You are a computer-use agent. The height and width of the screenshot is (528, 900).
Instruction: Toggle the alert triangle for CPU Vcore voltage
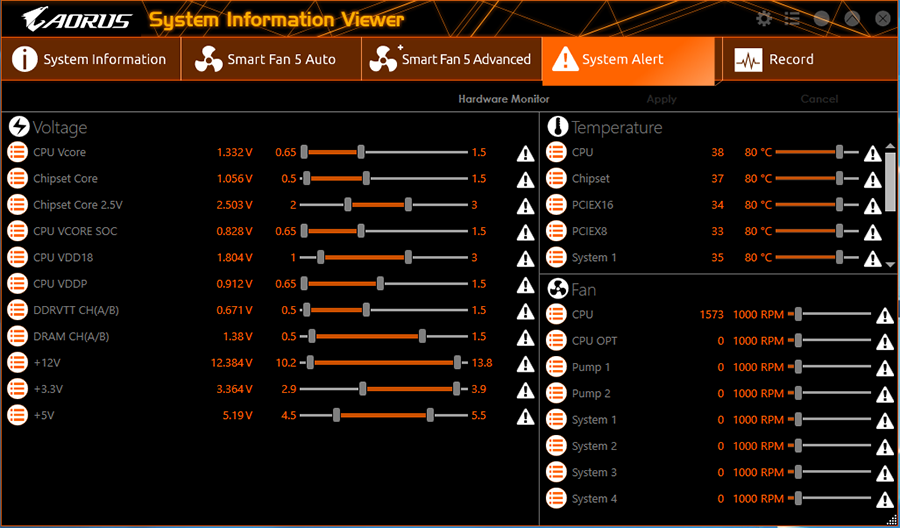525,153
